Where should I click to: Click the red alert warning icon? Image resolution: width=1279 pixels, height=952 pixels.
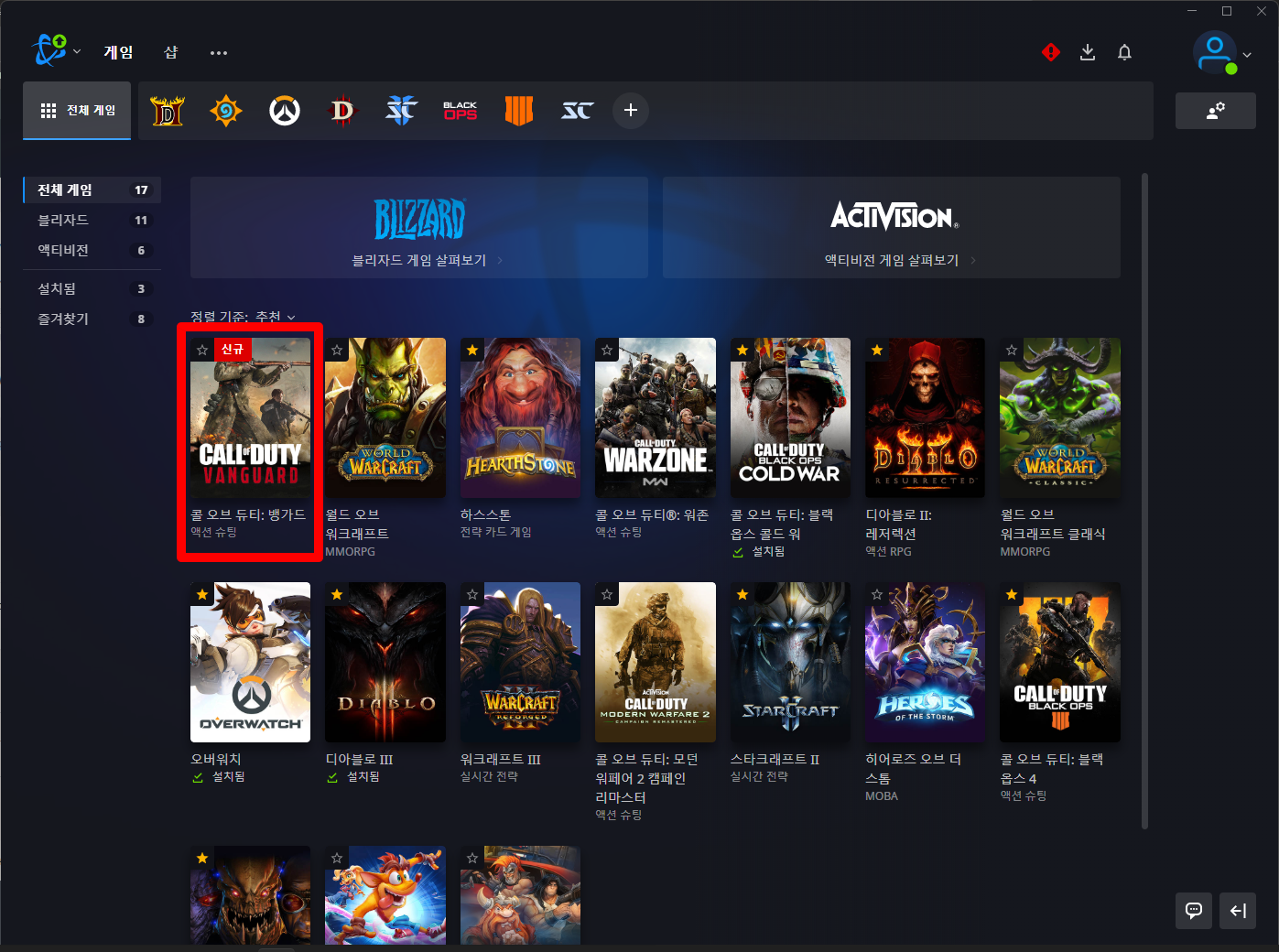(x=1051, y=52)
